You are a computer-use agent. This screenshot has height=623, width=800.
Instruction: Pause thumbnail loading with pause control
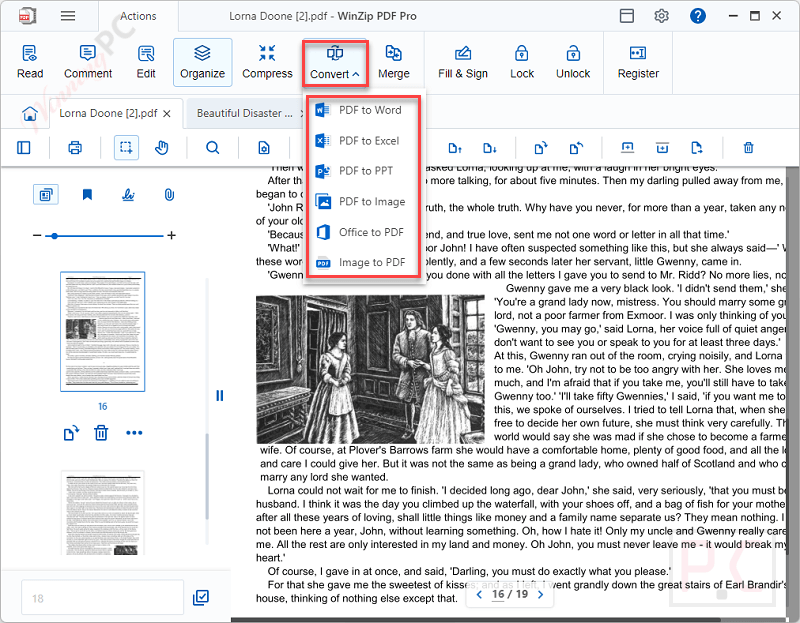219,395
